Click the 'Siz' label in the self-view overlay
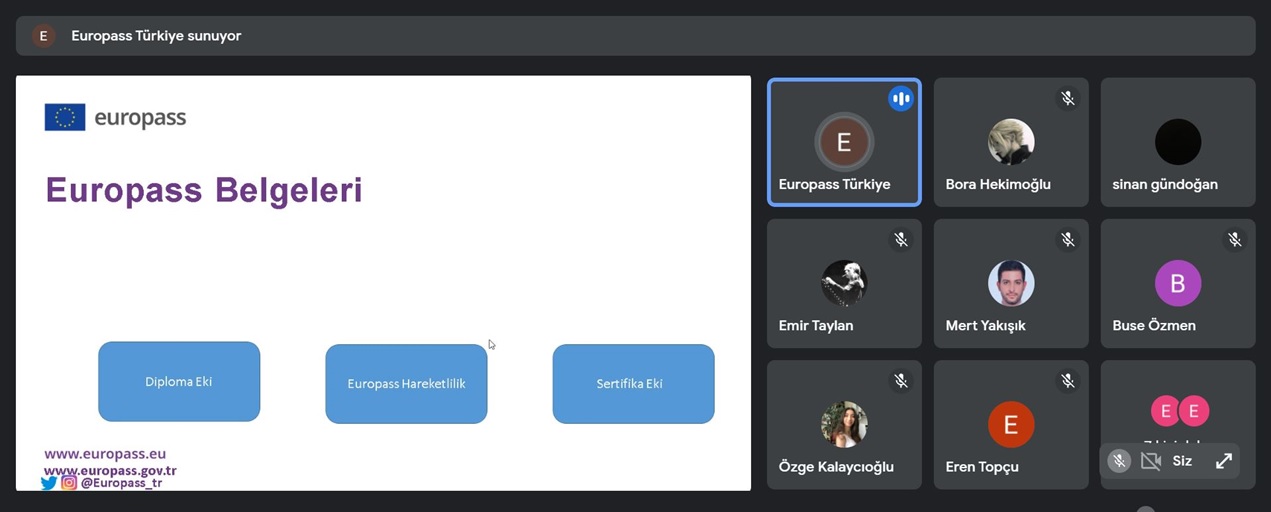This screenshot has height=512, width=1271. pyautogui.click(x=1182, y=461)
